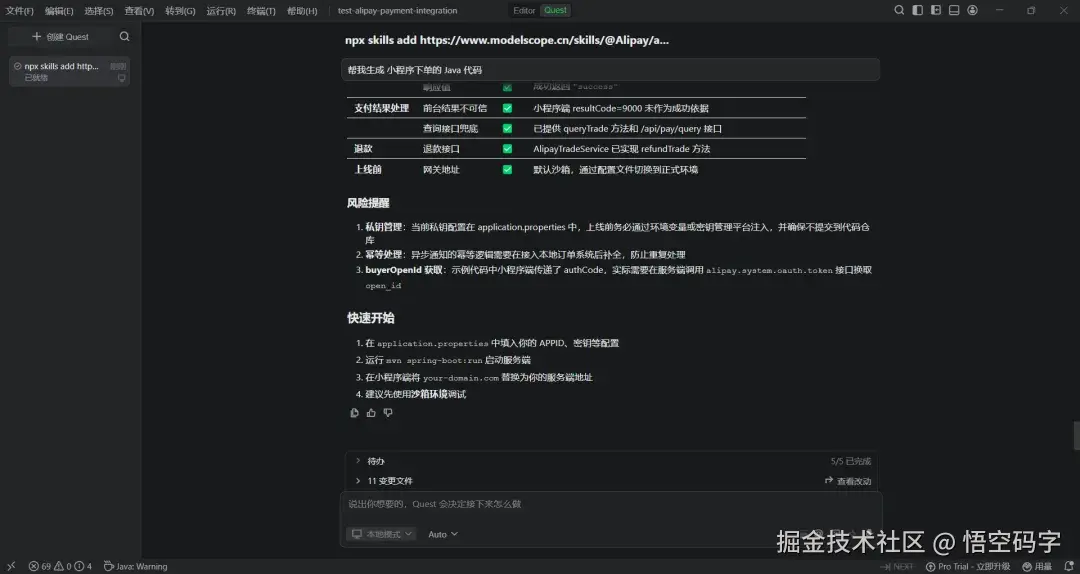Screen dimensions: 1080x574
Task: Open the search icon in title bar
Action: tap(899, 10)
